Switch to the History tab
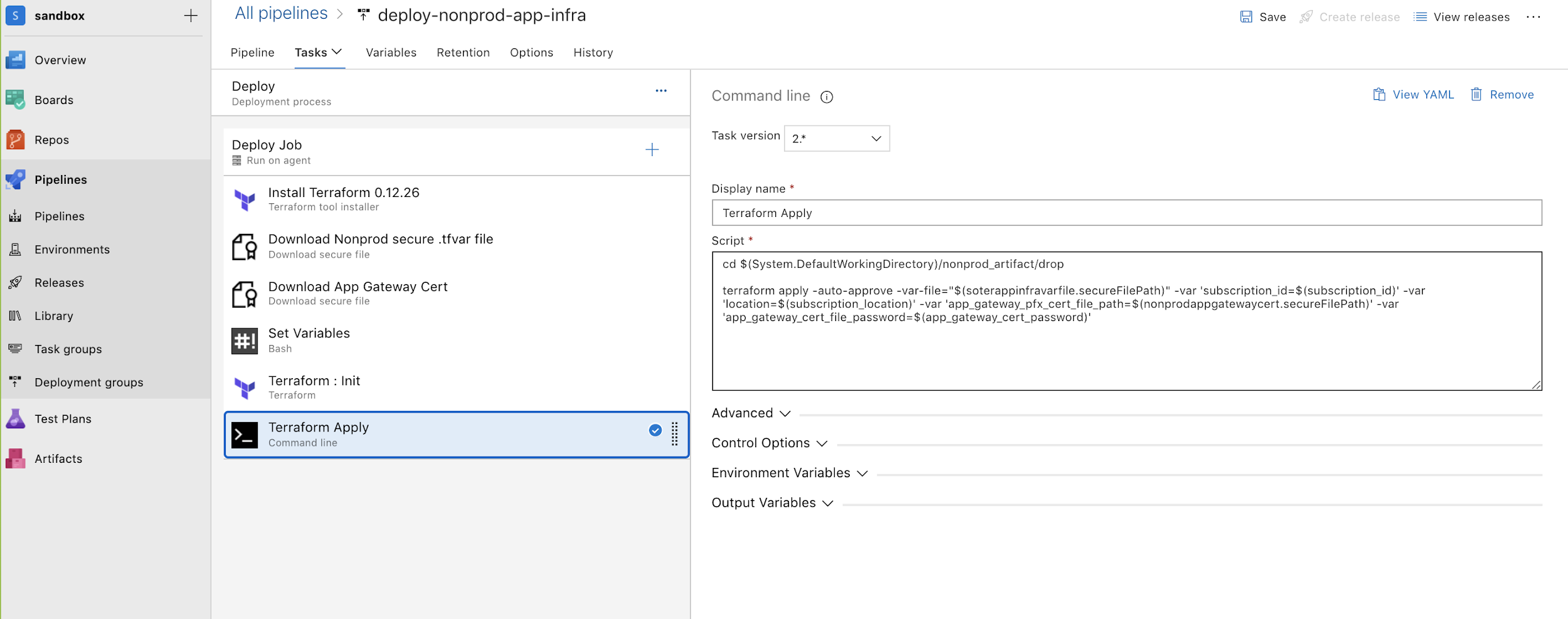Screen dimensions: 1568x619 (x=593, y=53)
